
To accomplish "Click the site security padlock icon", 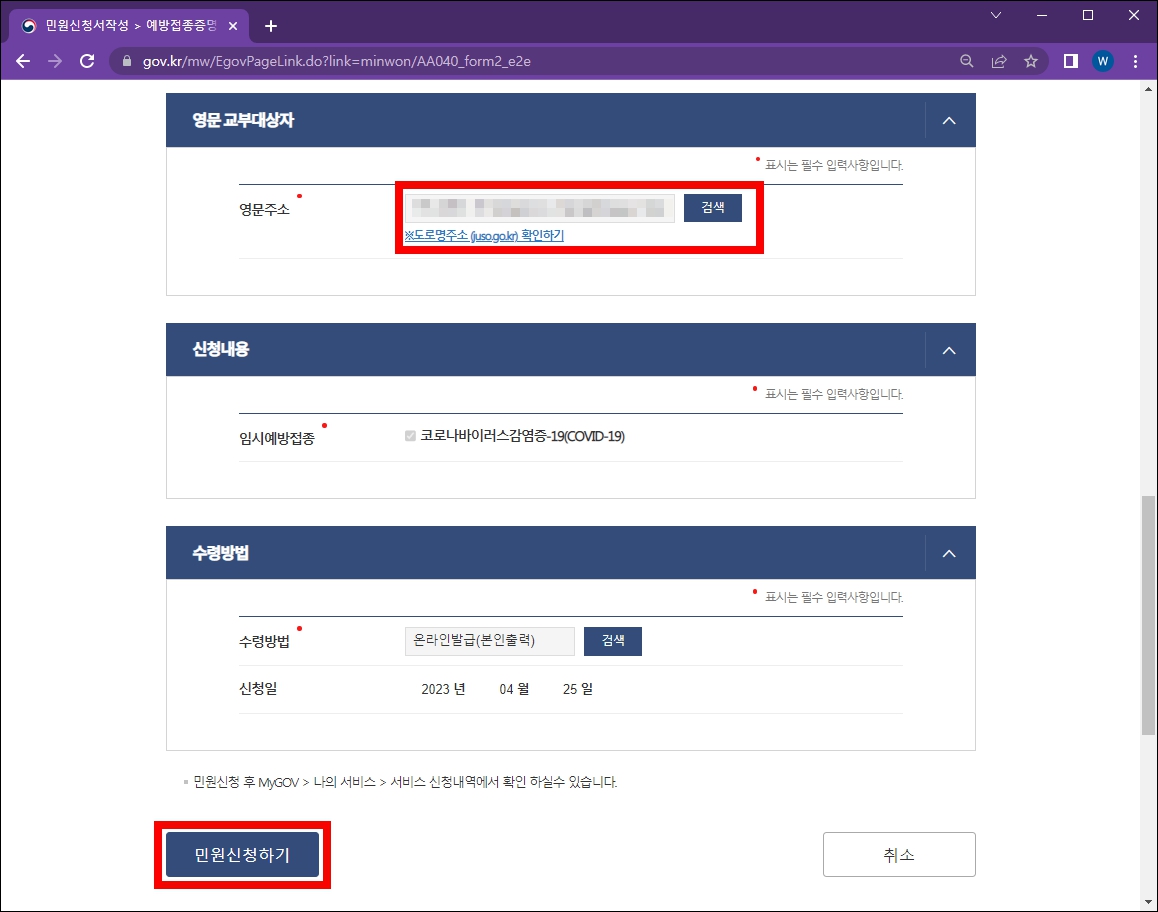I will click(x=126, y=61).
